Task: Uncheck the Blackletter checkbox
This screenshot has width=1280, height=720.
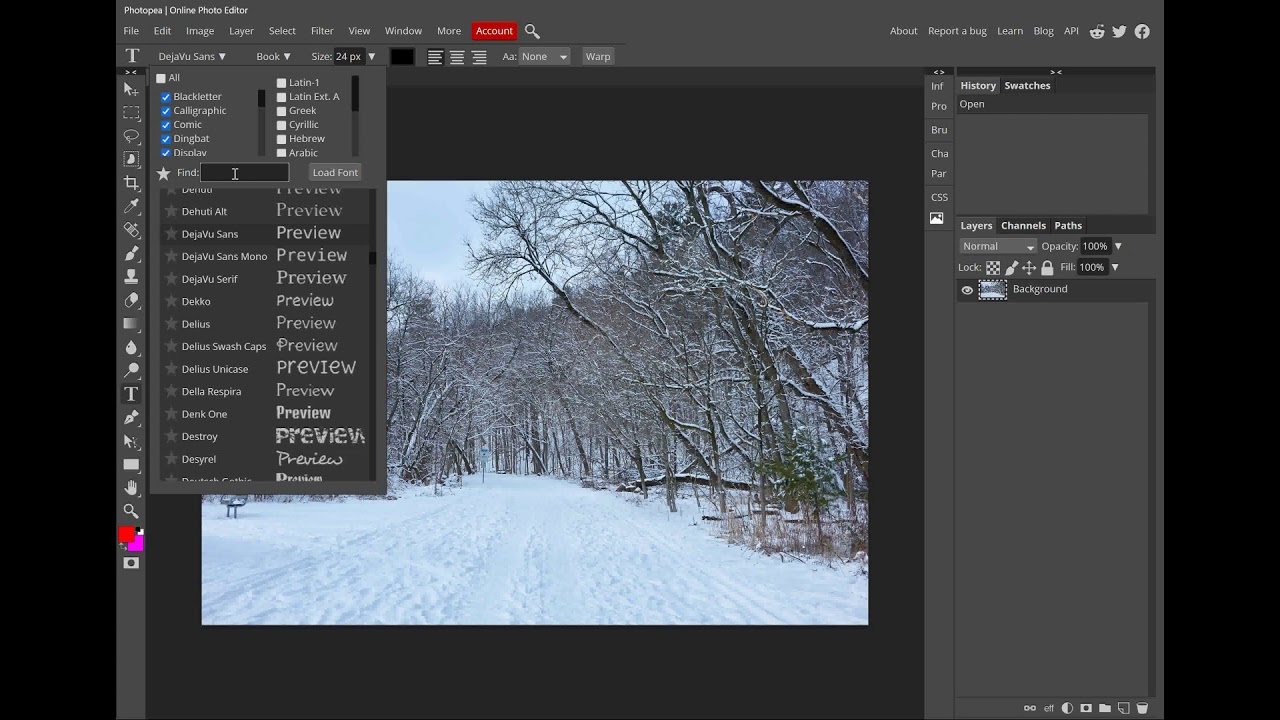Action: [x=166, y=97]
